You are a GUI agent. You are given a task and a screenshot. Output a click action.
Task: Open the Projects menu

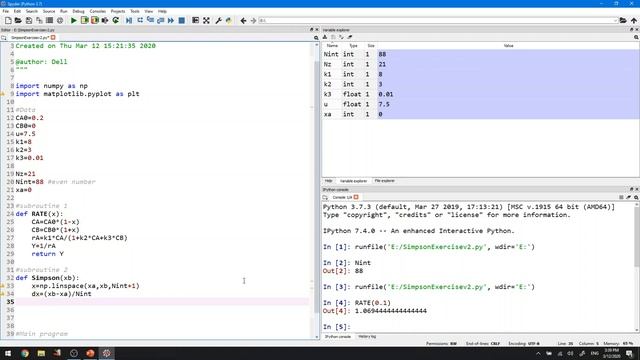click(118, 11)
